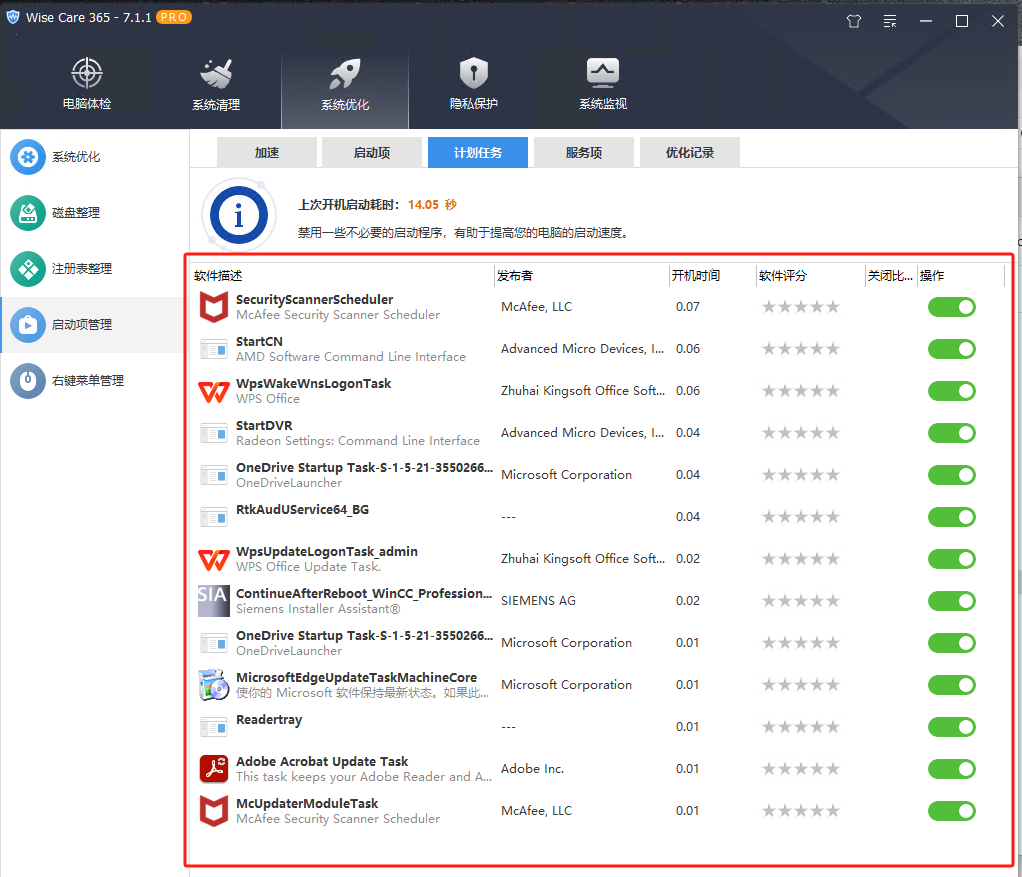Select 右键菜单管理 context menu manager

pyautogui.click(x=93, y=381)
